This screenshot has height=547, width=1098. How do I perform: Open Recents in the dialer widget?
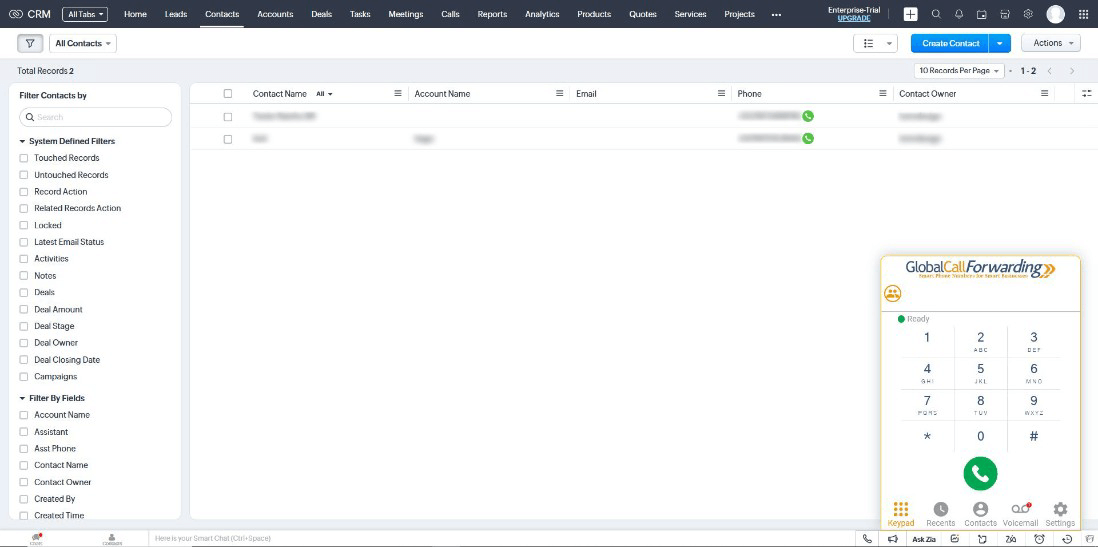pos(940,515)
